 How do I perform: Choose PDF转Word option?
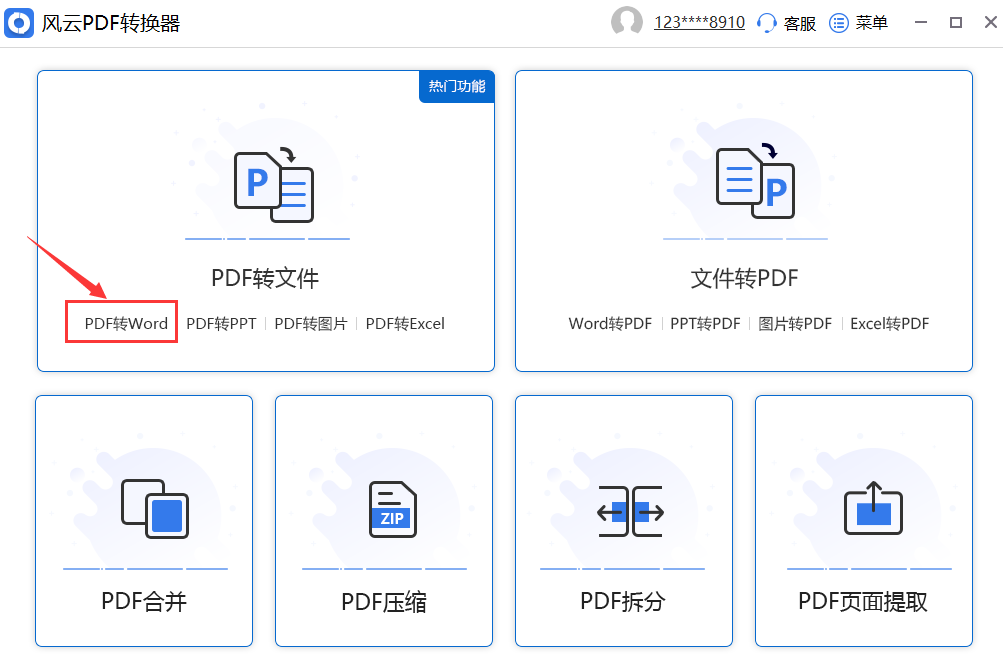tap(126, 324)
